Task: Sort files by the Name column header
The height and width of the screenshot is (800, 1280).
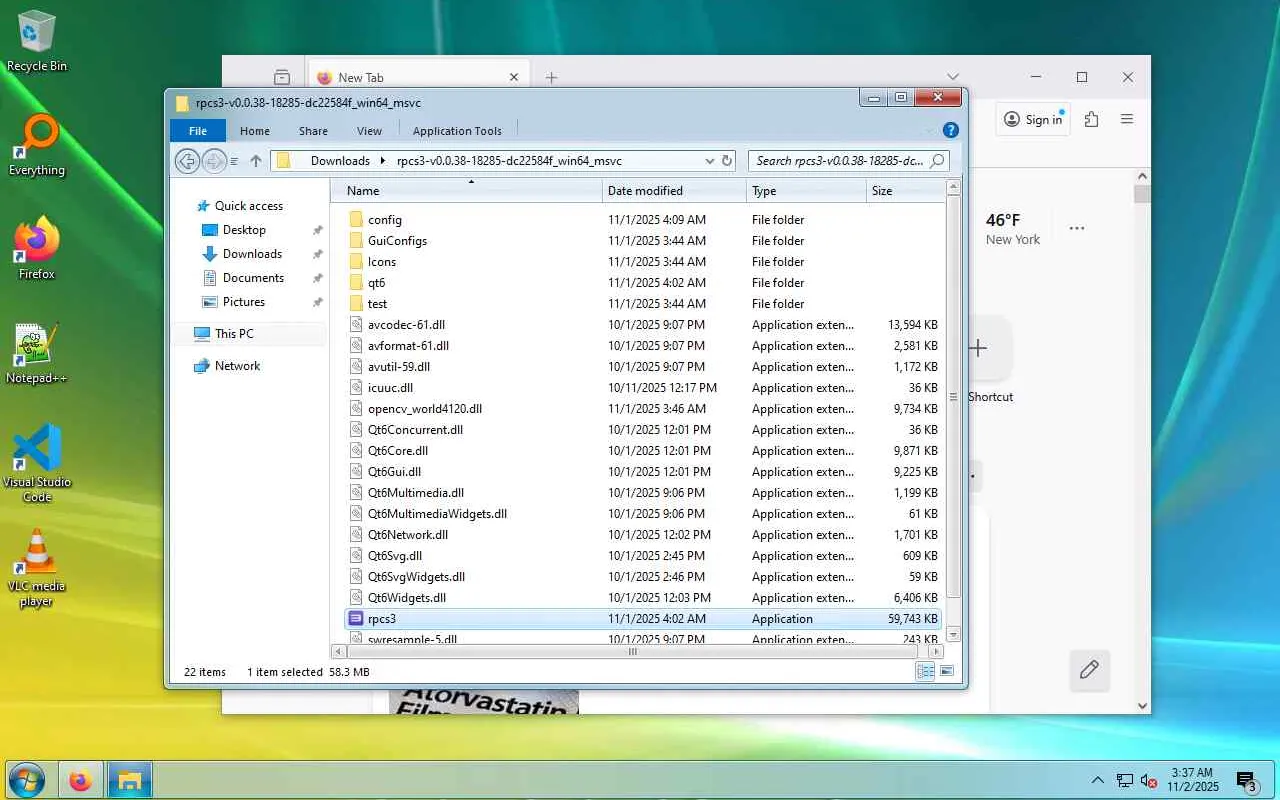Action: click(467, 190)
